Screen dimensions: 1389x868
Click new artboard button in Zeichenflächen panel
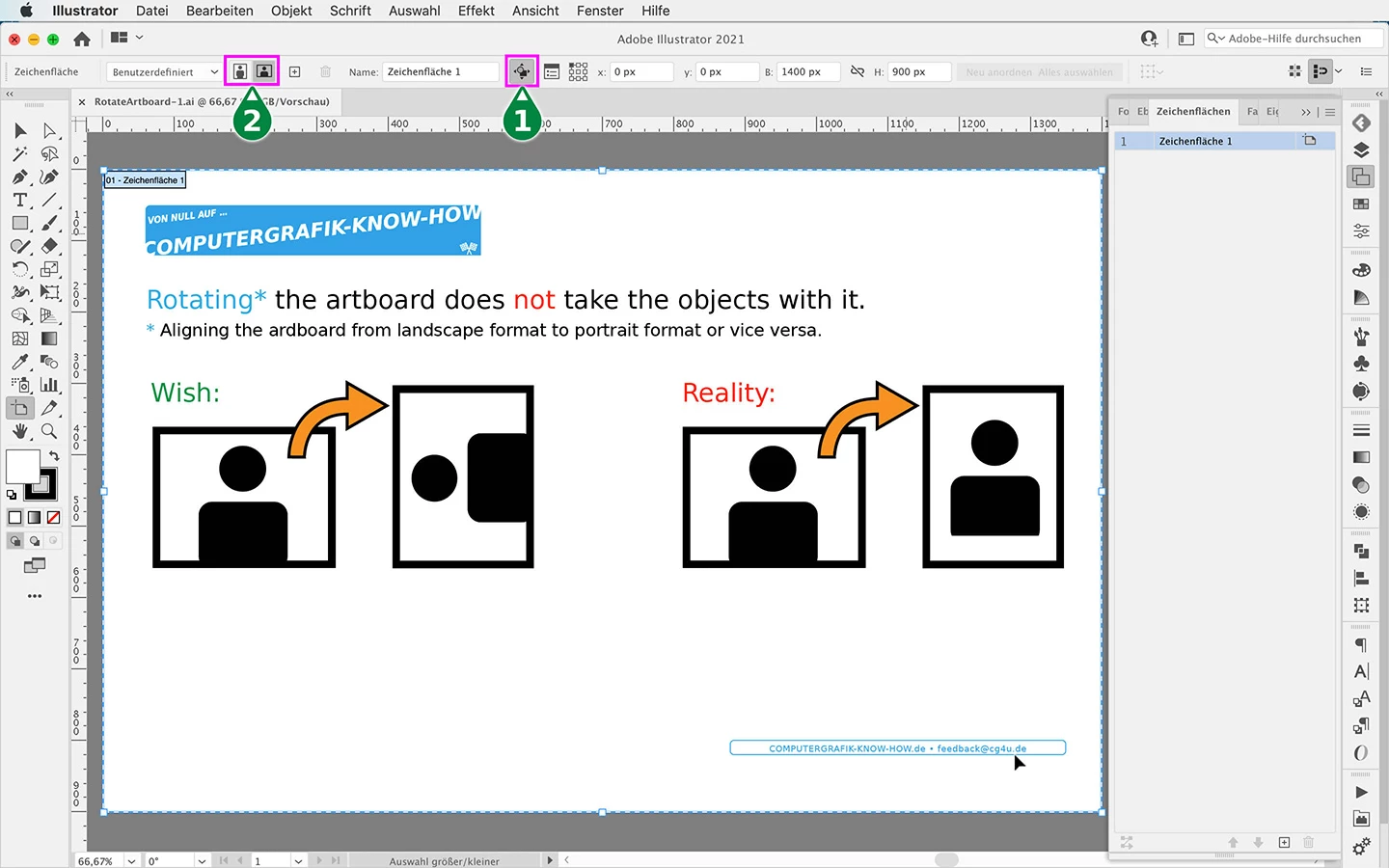click(1284, 843)
